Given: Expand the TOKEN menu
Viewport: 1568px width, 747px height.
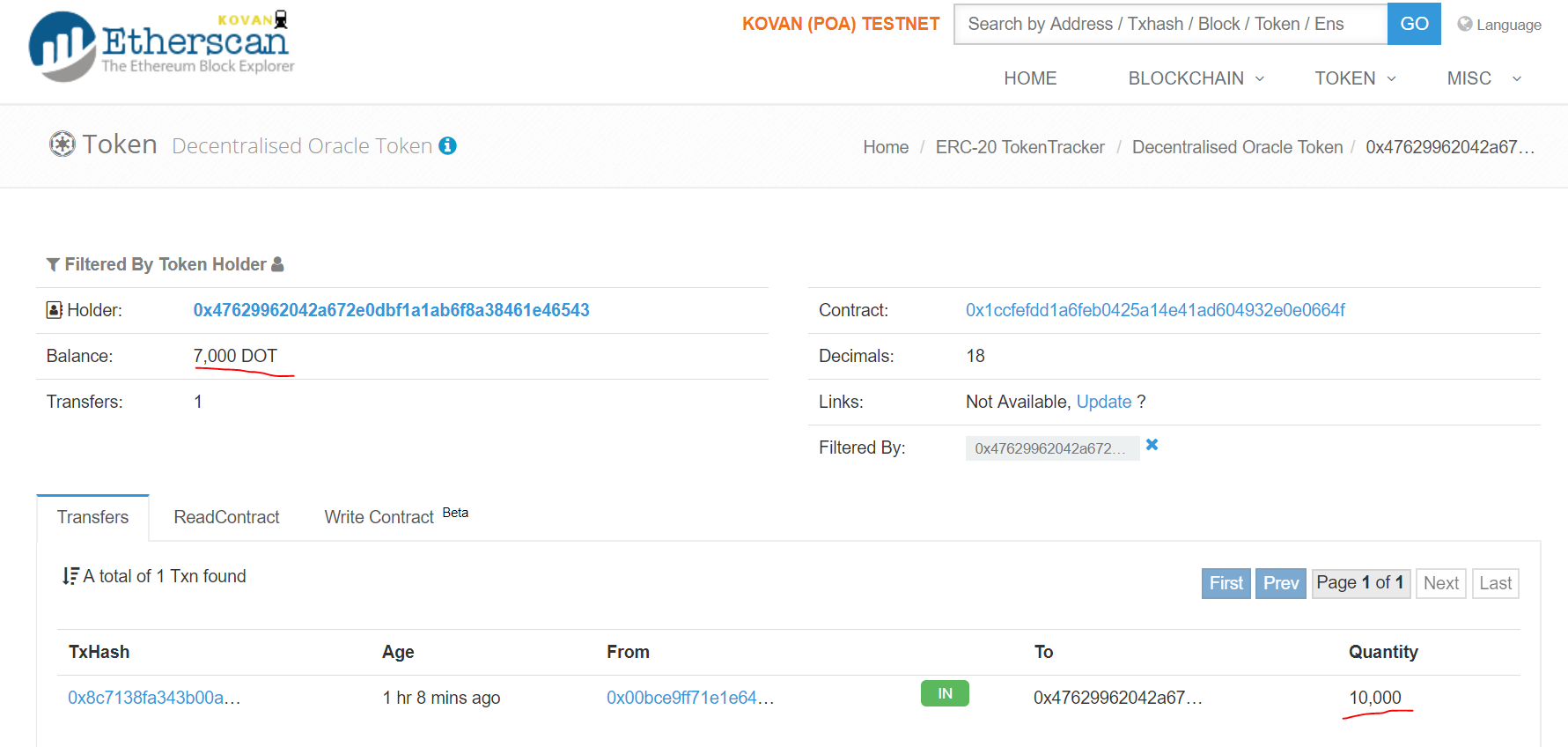Looking at the screenshot, I should [x=1356, y=78].
